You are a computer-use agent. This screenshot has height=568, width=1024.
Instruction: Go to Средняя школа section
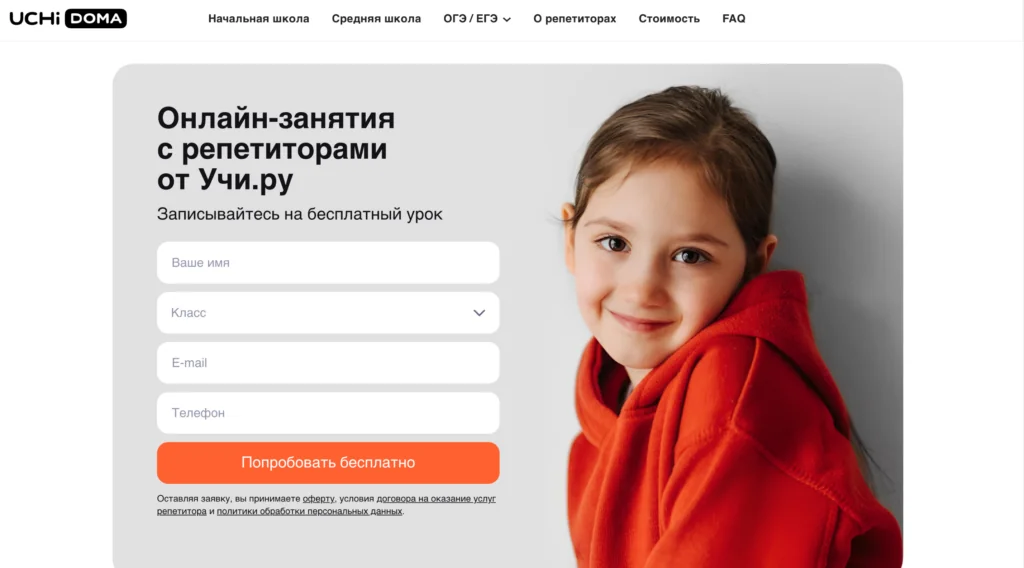(376, 19)
